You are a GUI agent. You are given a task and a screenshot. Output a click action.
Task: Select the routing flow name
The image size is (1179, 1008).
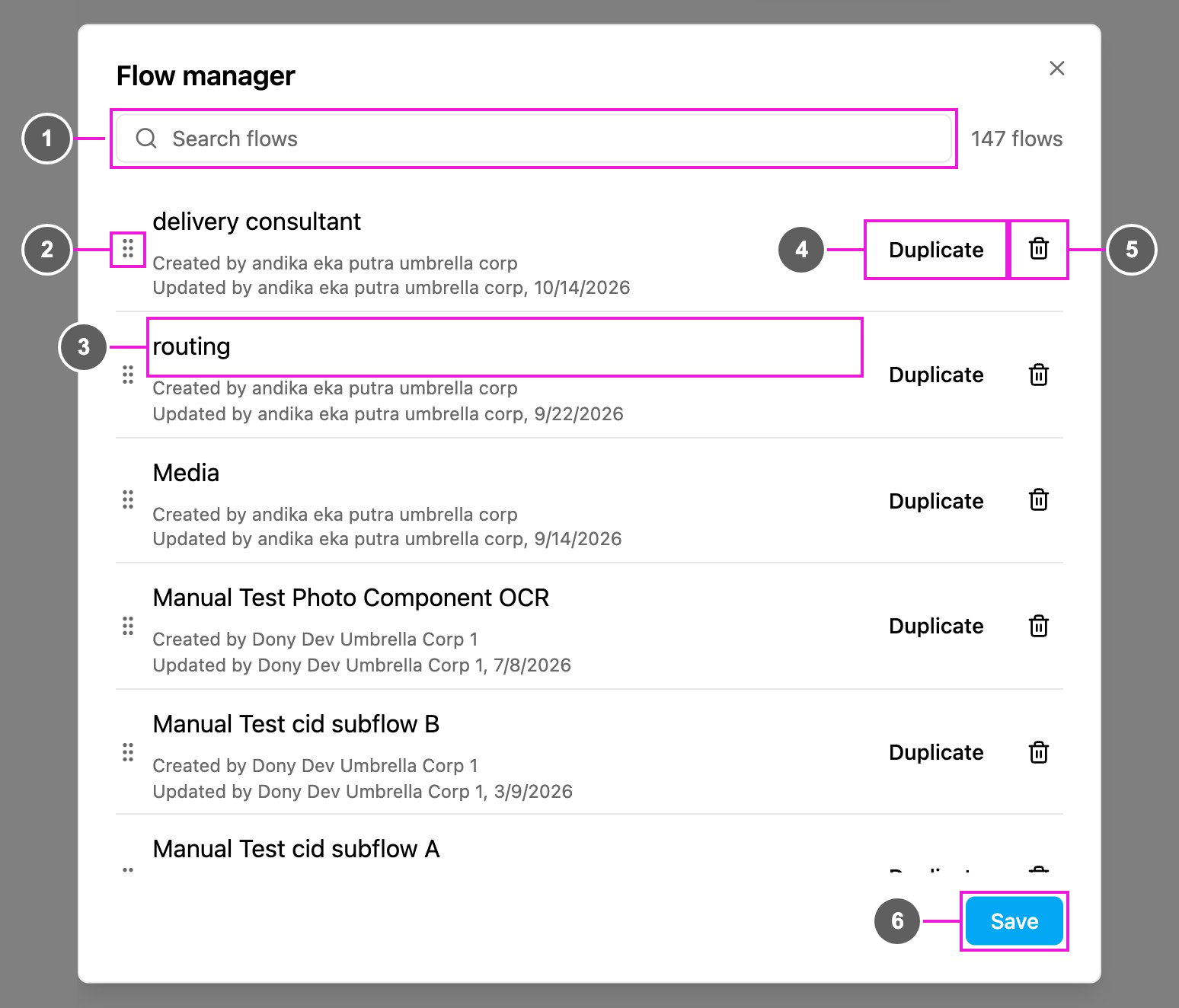(191, 346)
